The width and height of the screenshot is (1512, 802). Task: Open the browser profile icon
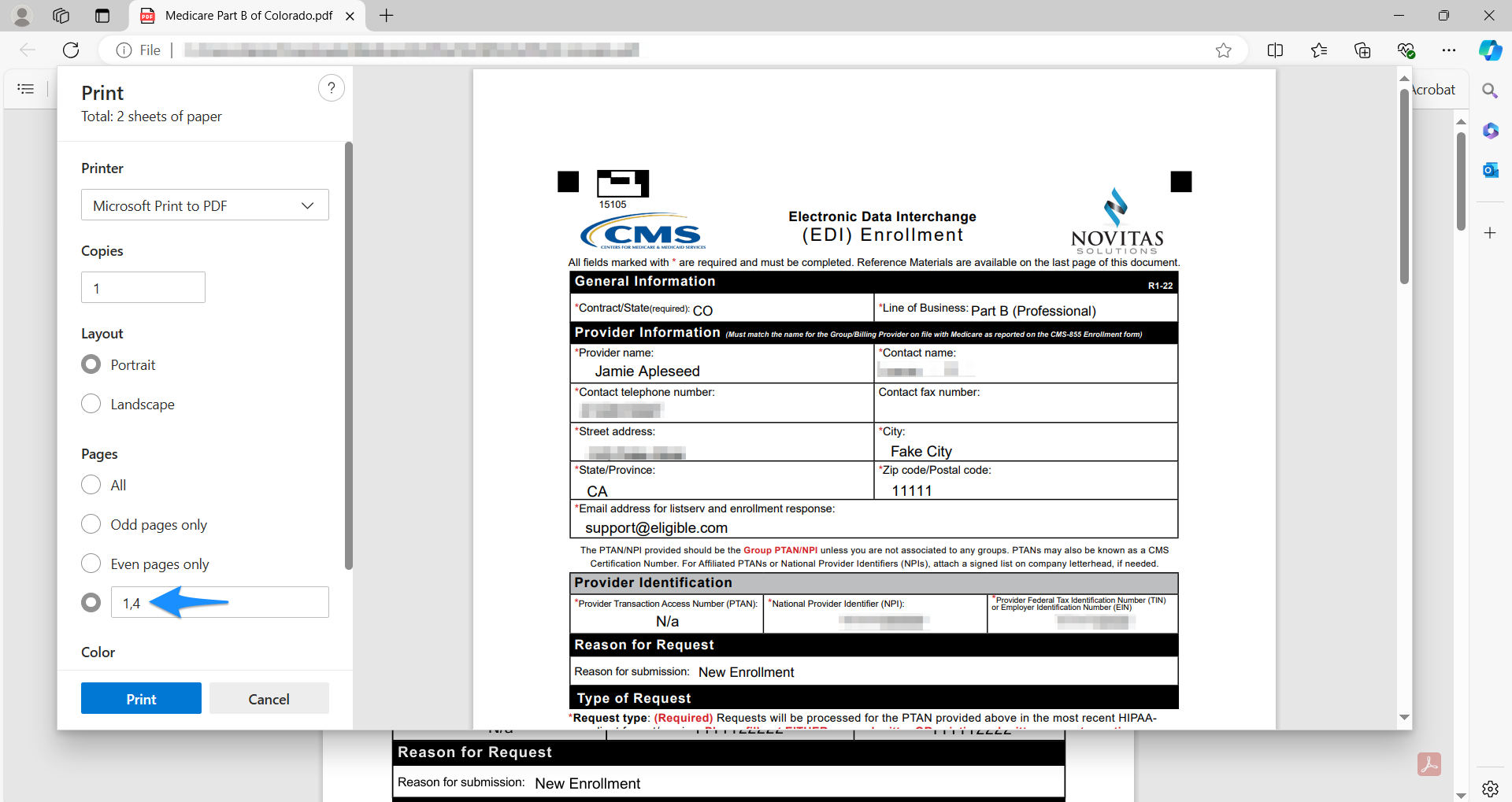[22, 16]
